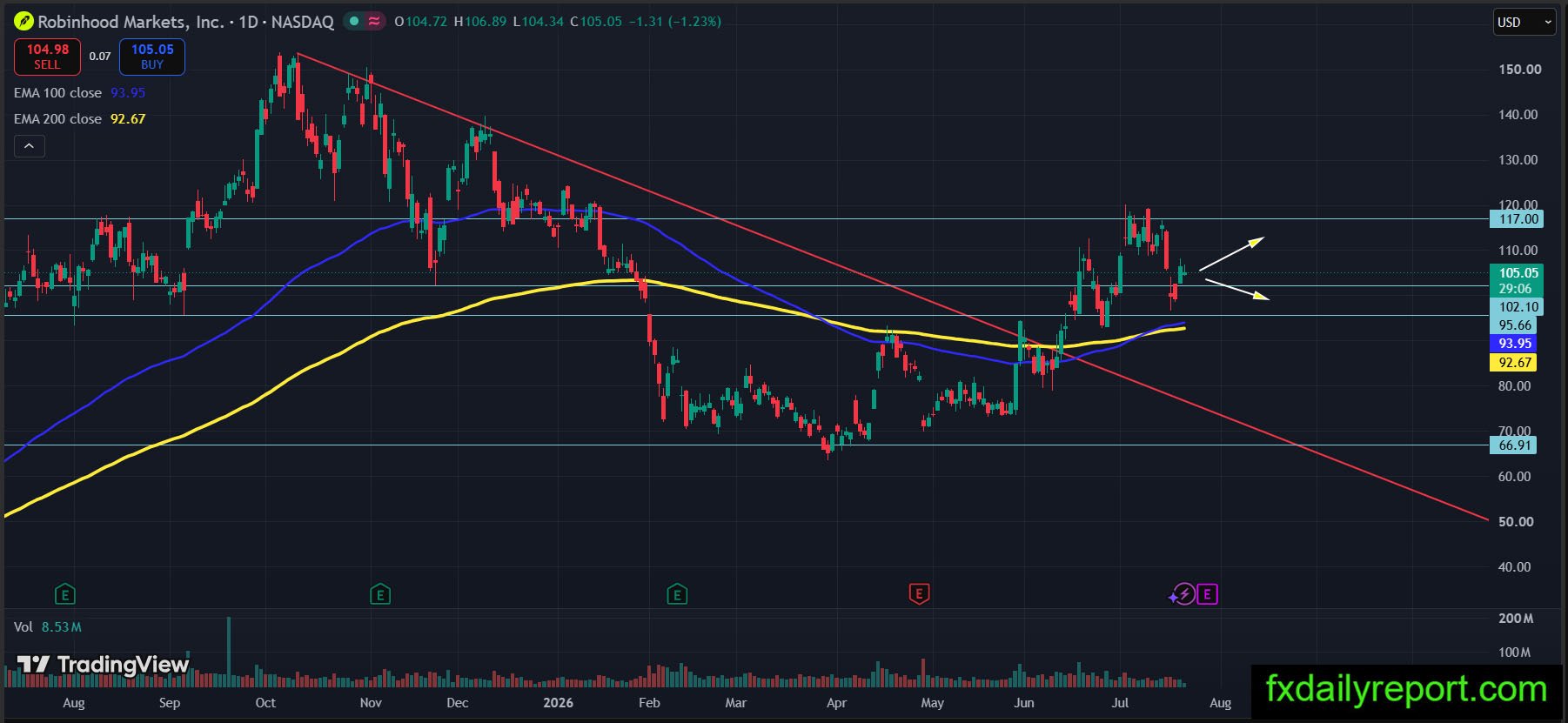Click the 2026 label on time axis
Viewport: 1568px width, 723px height.
[x=559, y=703]
